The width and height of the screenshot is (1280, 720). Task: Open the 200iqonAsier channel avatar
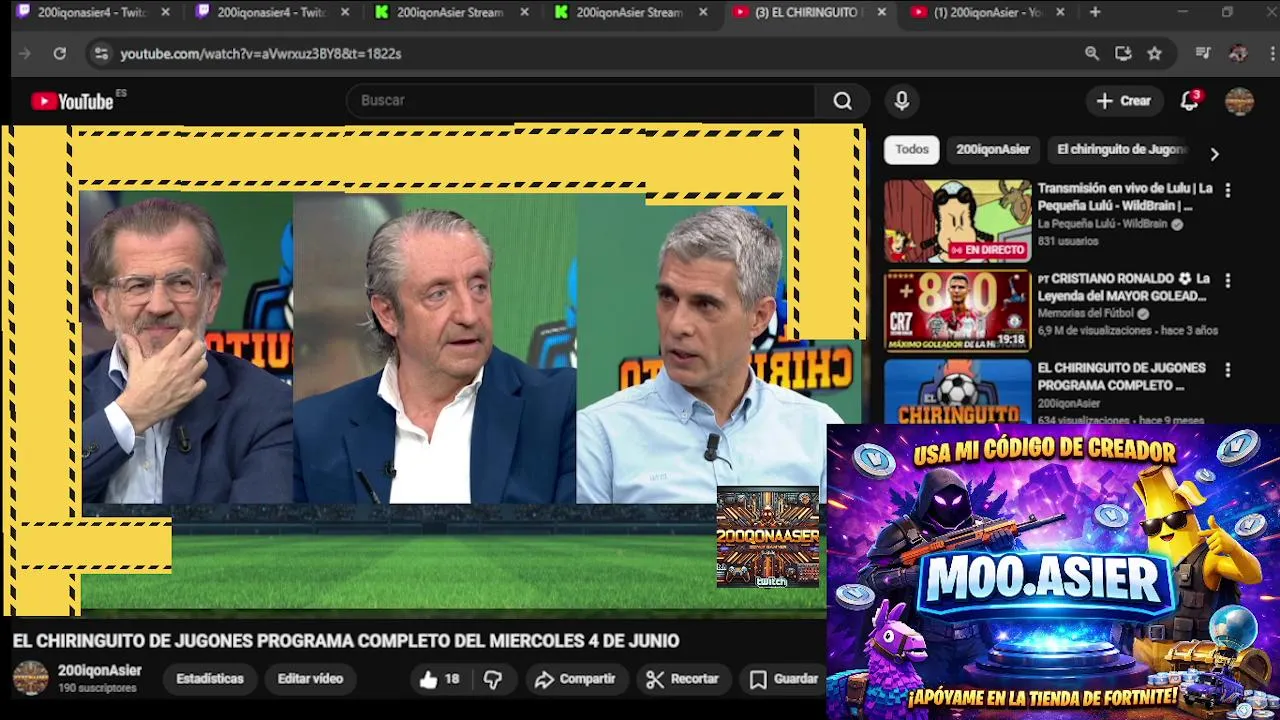click(x=30, y=678)
